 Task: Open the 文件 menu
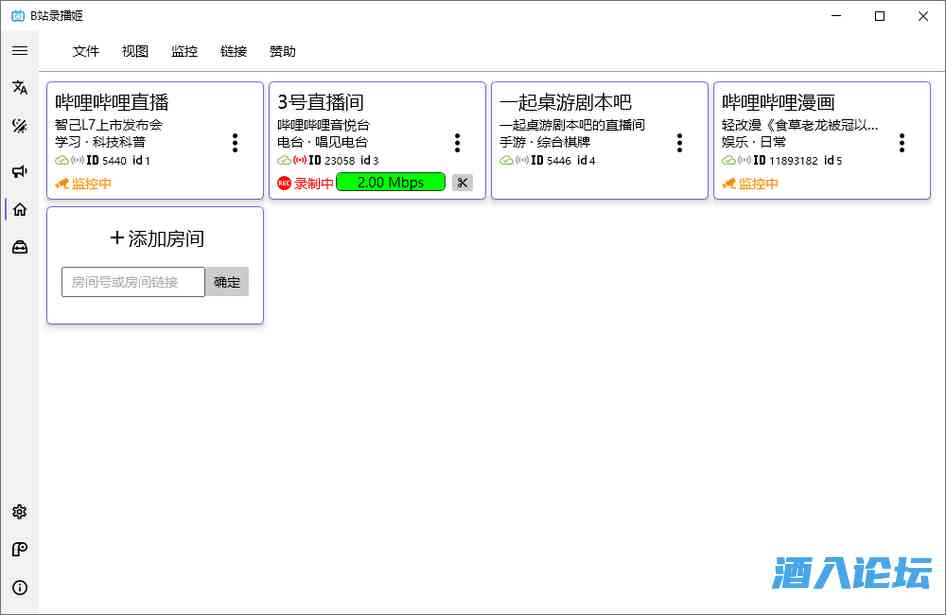tap(86, 51)
